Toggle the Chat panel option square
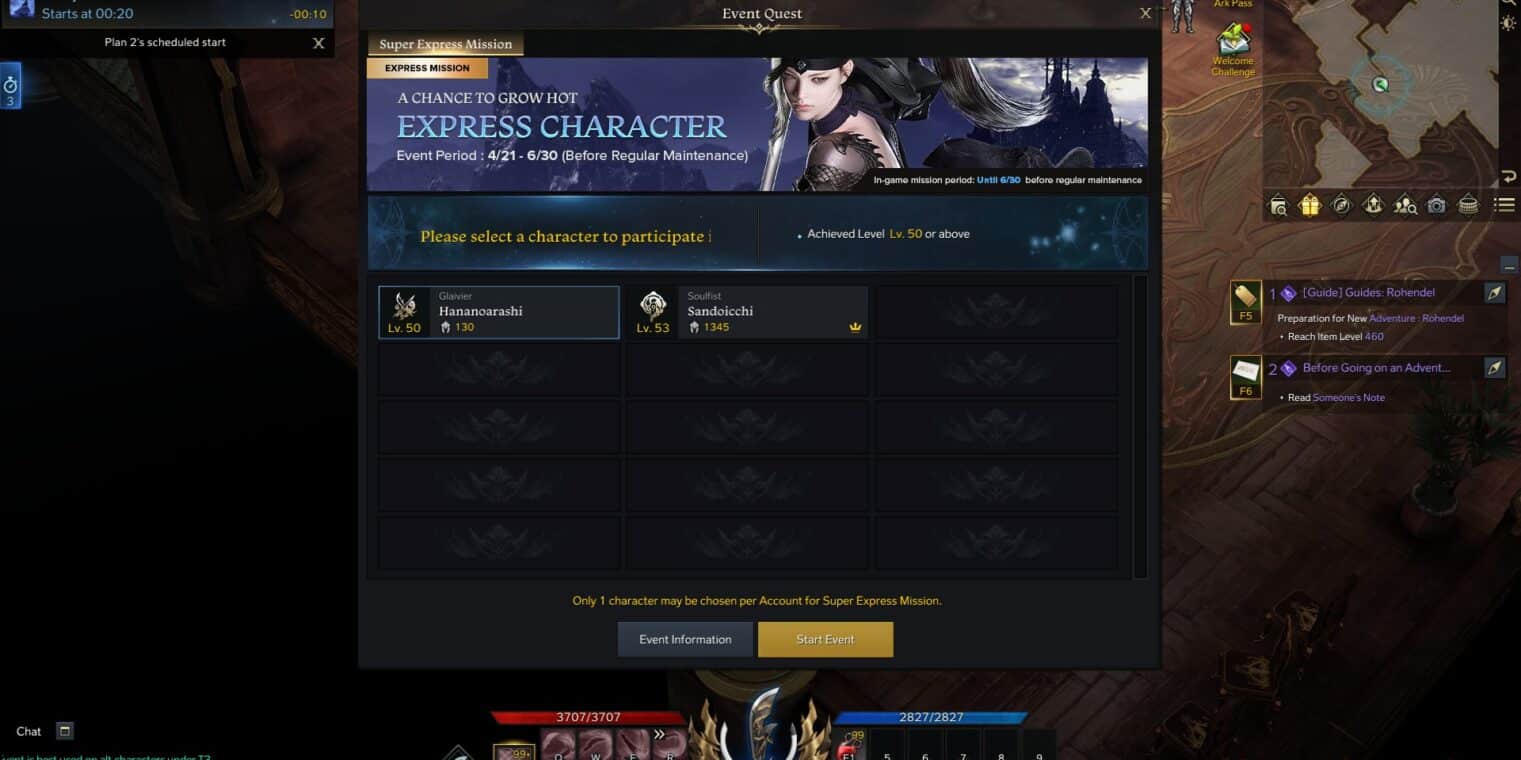The width and height of the screenshot is (1521, 760). pos(65,731)
